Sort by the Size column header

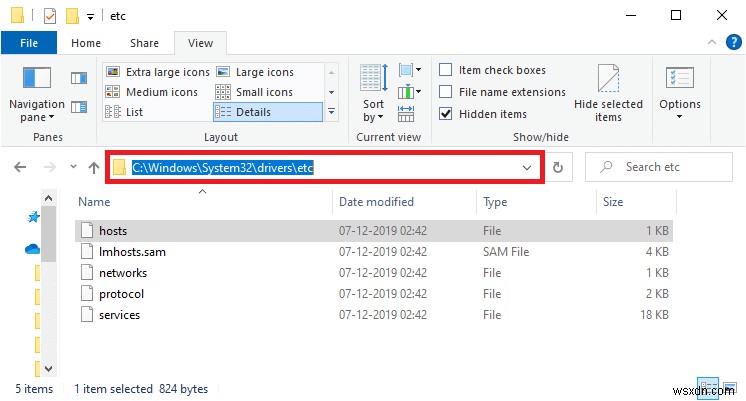coord(637,202)
